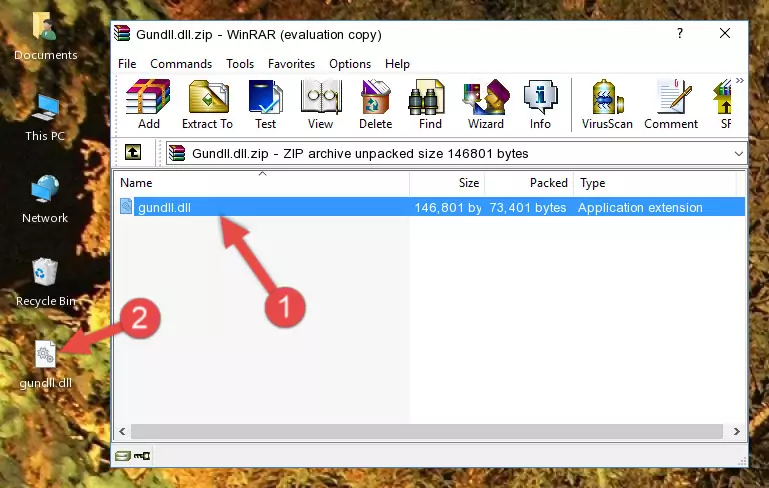The width and height of the screenshot is (769, 488).
Task: Click the Extract To toolbar icon
Action: pos(207,104)
